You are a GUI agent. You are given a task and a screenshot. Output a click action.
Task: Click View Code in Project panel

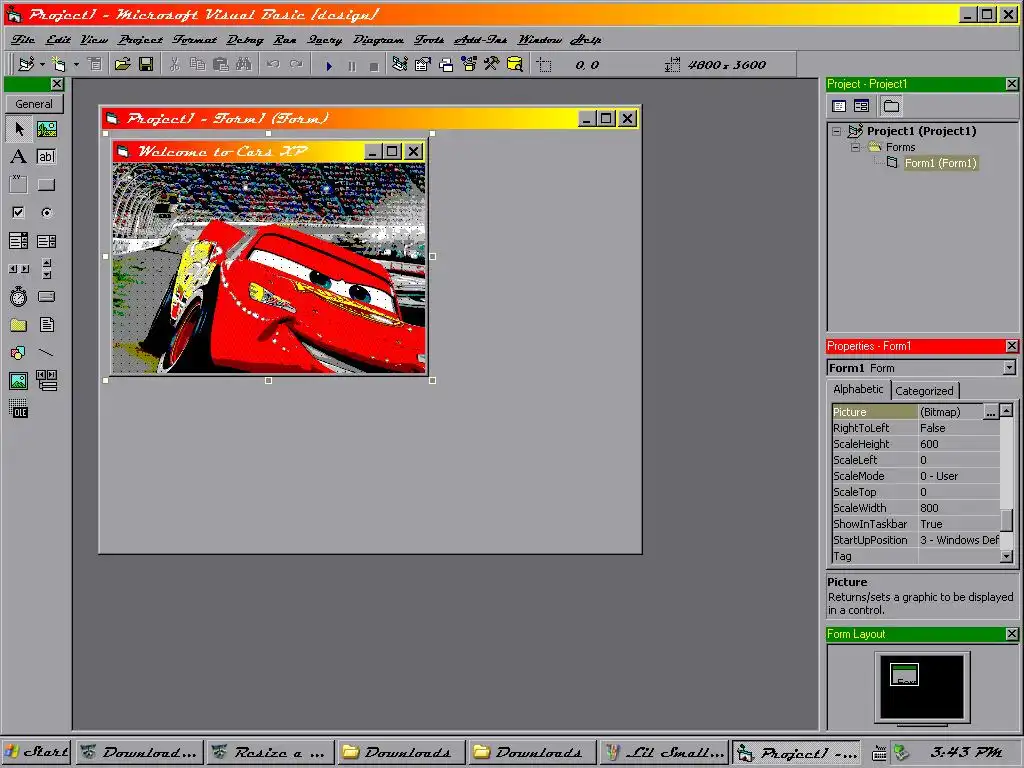click(x=839, y=106)
